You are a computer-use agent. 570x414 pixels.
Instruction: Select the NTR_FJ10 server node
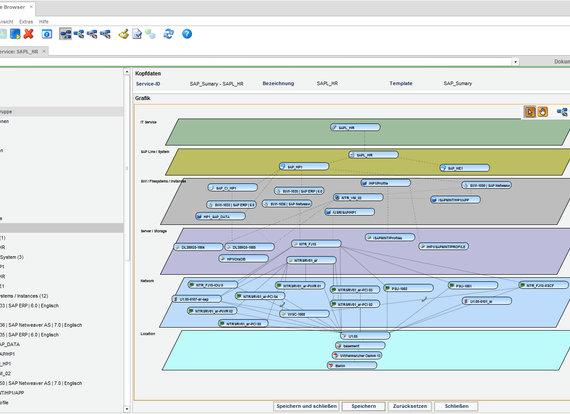point(316,244)
